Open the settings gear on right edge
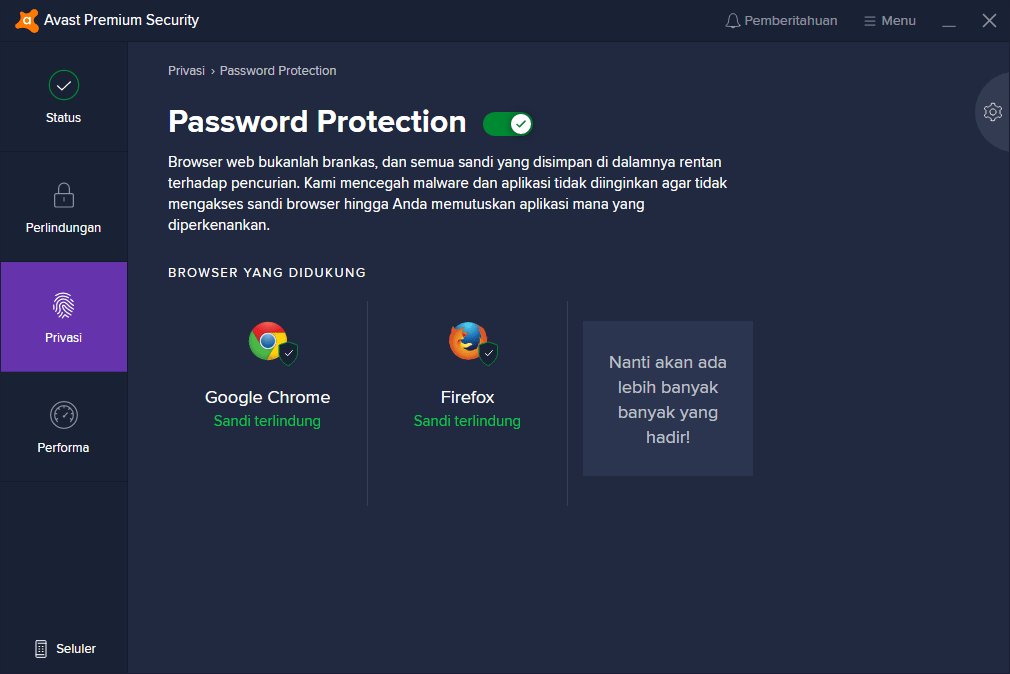The height and width of the screenshot is (674, 1010). [993, 112]
